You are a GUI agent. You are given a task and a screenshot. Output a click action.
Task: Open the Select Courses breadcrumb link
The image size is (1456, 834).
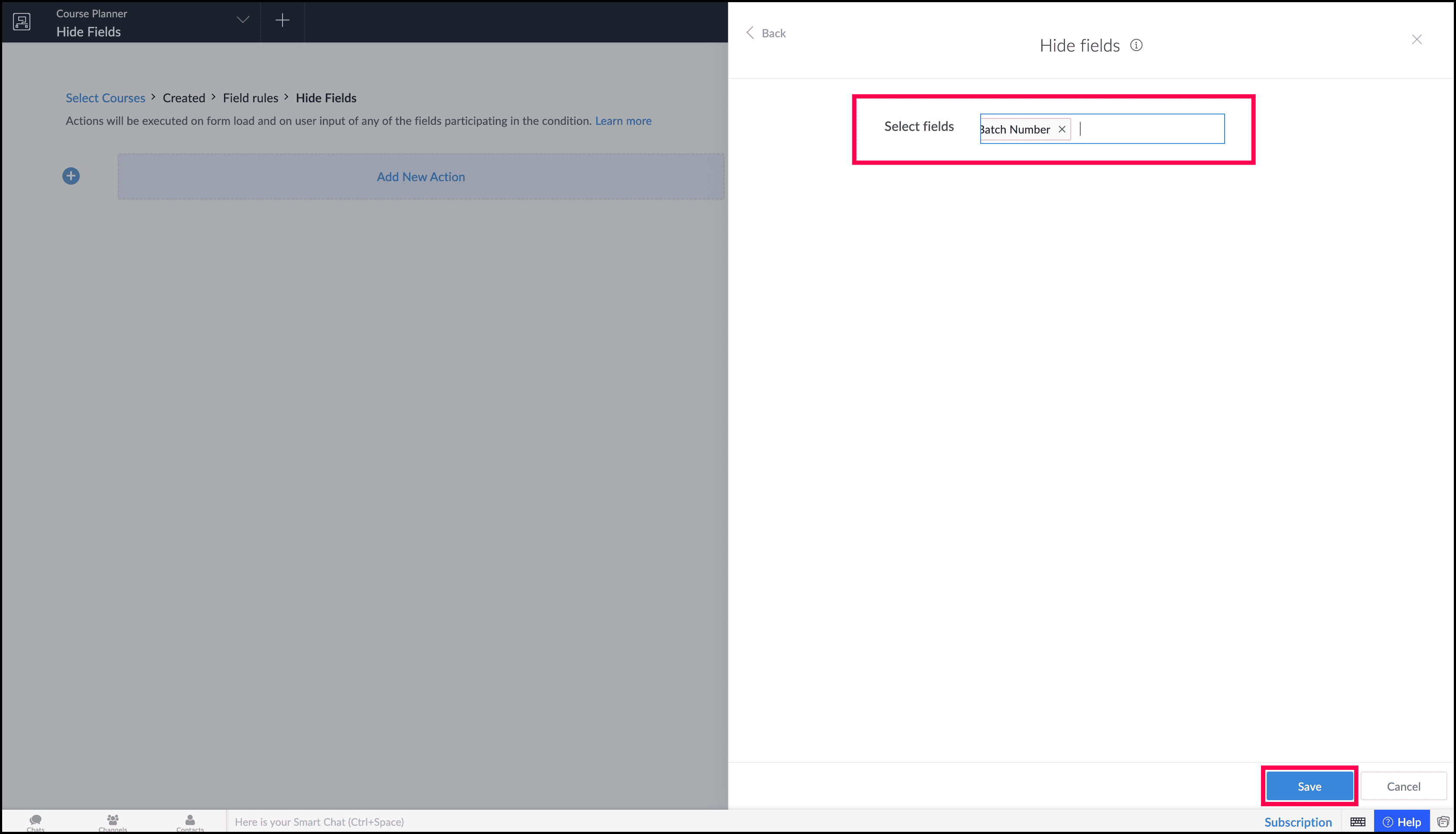105,98
